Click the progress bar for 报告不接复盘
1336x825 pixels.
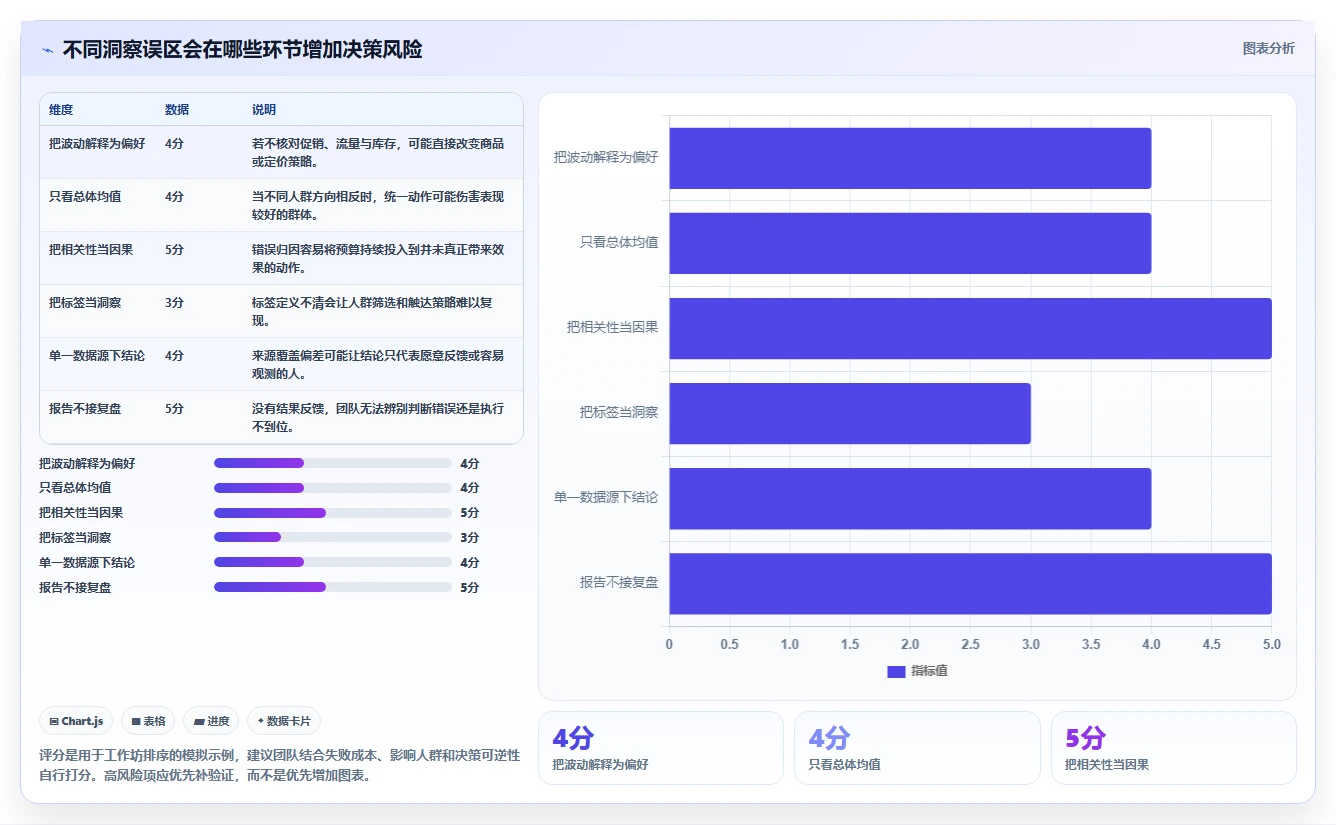pyautogui.click(x=333, y=588)
